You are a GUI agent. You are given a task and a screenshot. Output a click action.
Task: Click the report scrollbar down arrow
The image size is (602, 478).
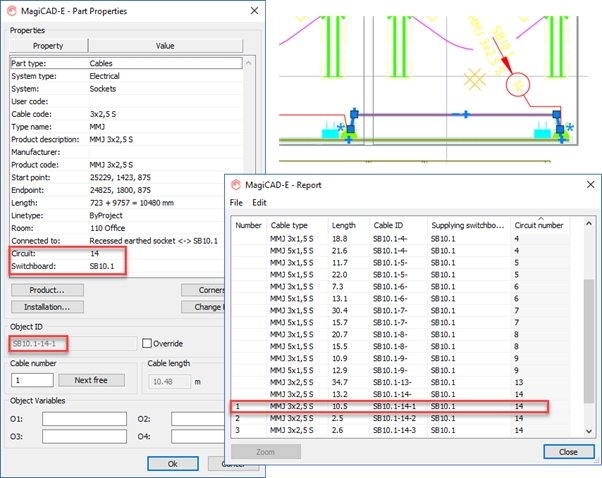click(x=589, y=431)
